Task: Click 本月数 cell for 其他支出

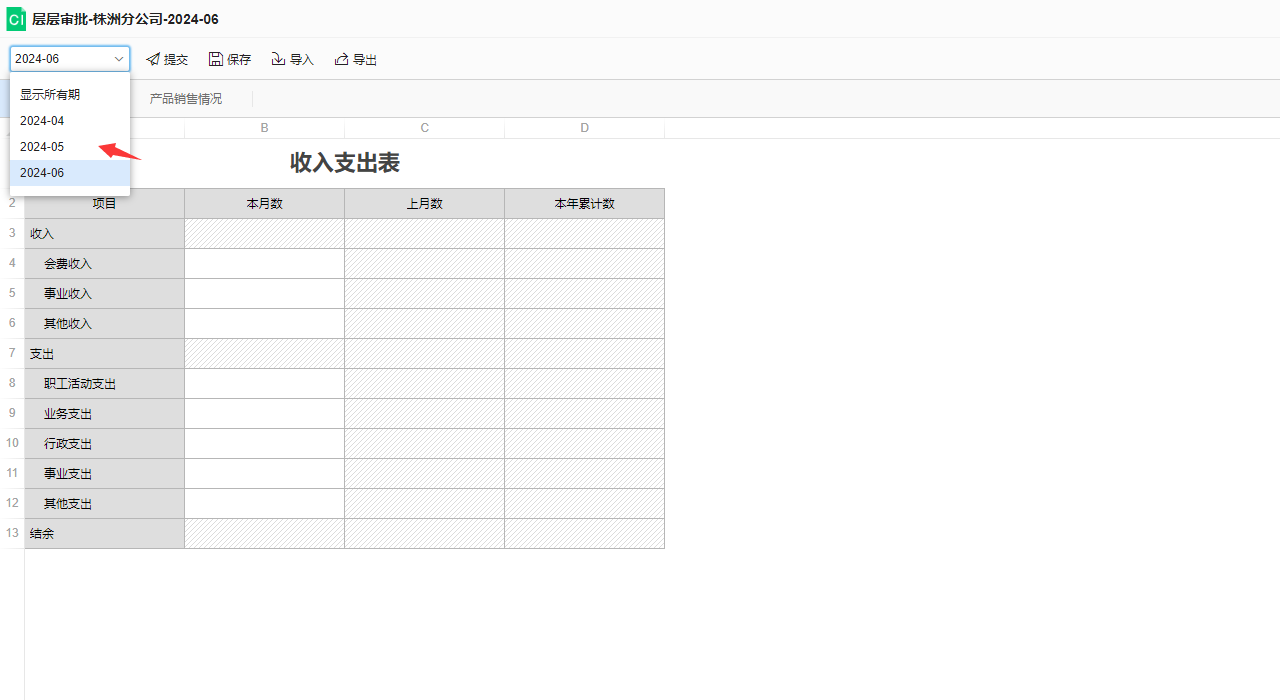Action: pos(264,504)
